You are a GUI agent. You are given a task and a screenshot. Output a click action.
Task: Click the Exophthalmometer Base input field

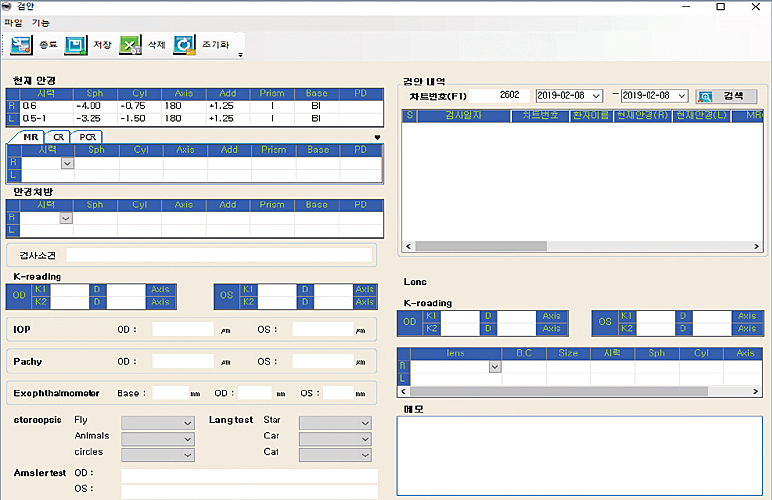pyautogui.click(x=171, y=393)
